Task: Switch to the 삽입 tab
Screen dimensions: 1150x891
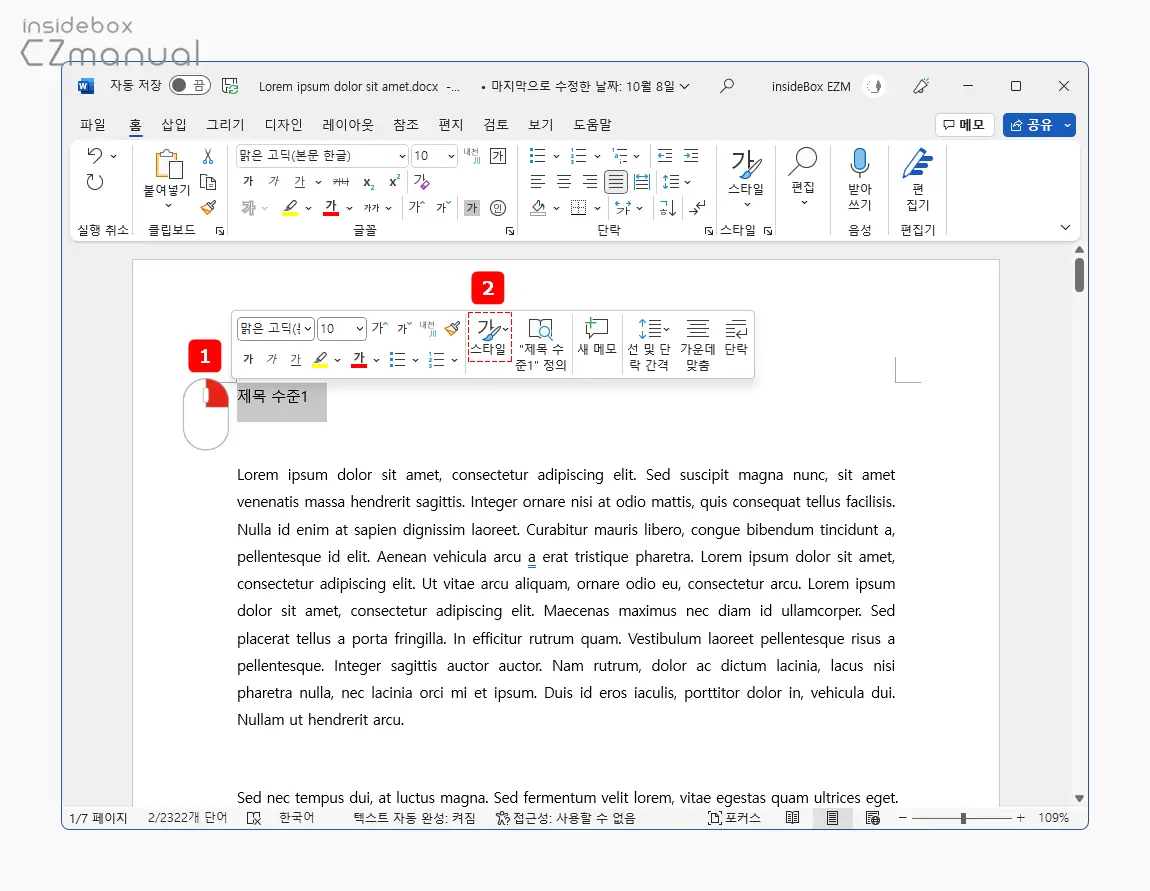Action: click(x=174, y=125)
